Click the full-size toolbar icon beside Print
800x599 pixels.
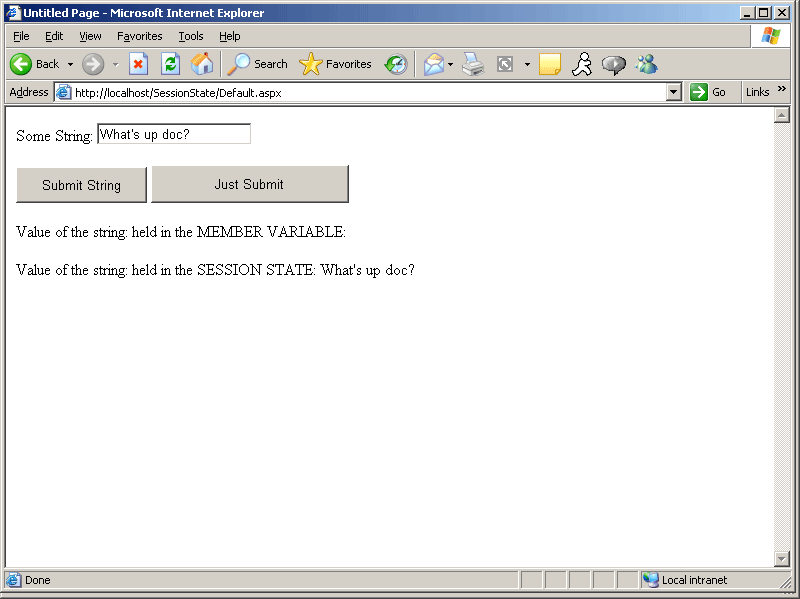pos(505,64)
